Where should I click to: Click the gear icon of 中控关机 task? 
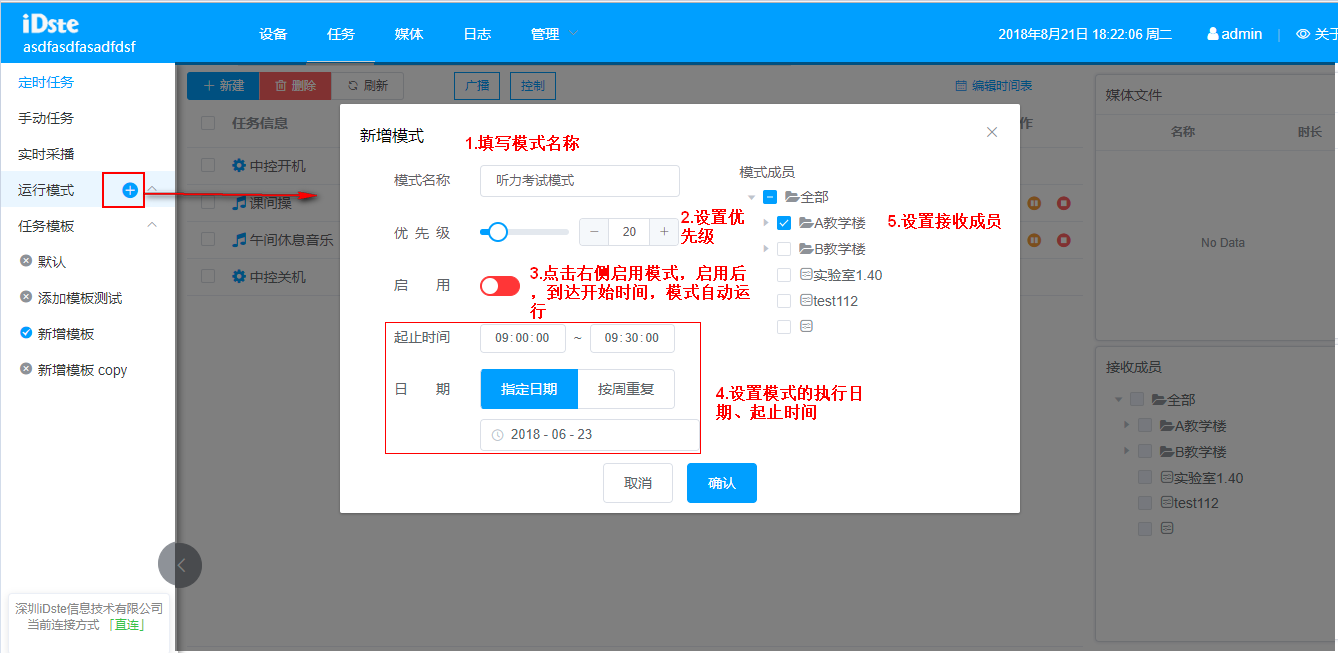click(x=238, y=277)
